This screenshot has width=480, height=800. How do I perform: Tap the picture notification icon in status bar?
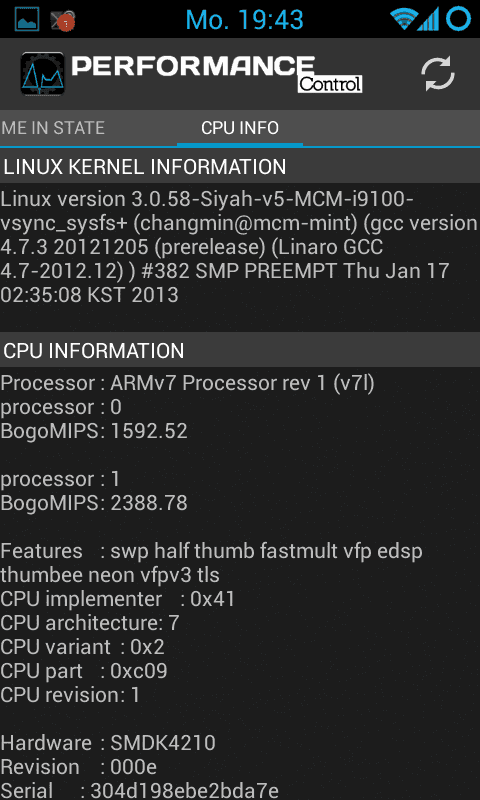tap(27, 20)
